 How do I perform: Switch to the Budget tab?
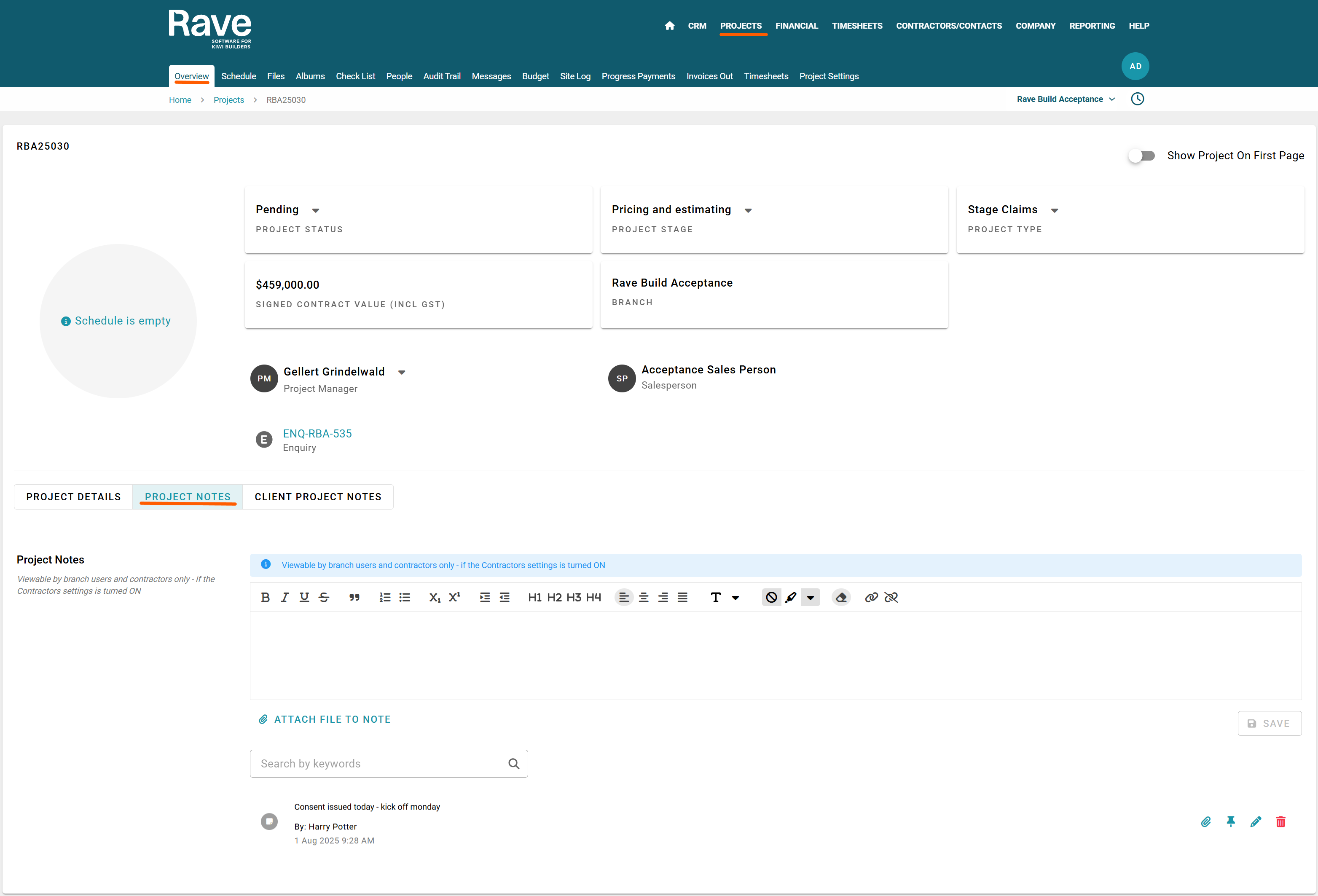point(535,76)
